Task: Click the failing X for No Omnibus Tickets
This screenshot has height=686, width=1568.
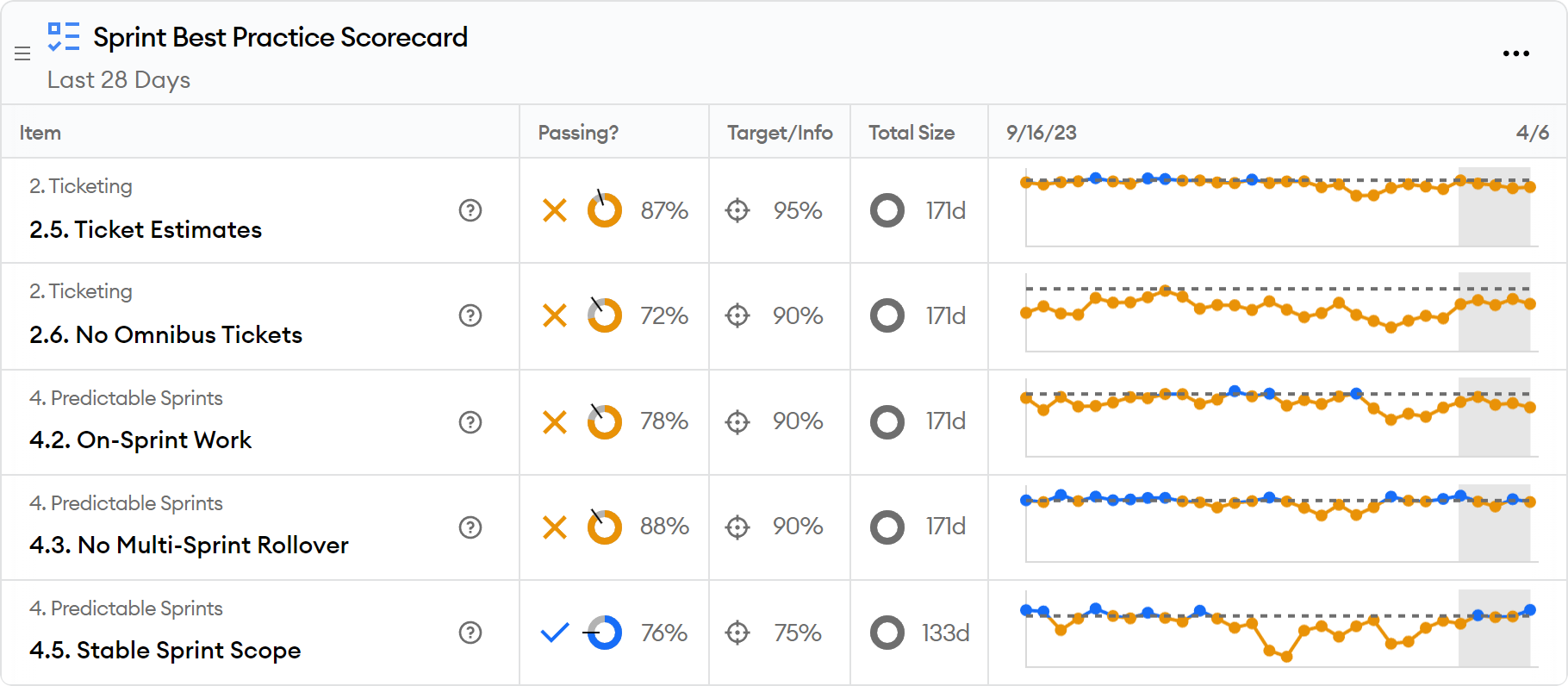Action: pyautogui.click(x=555, y=315)
